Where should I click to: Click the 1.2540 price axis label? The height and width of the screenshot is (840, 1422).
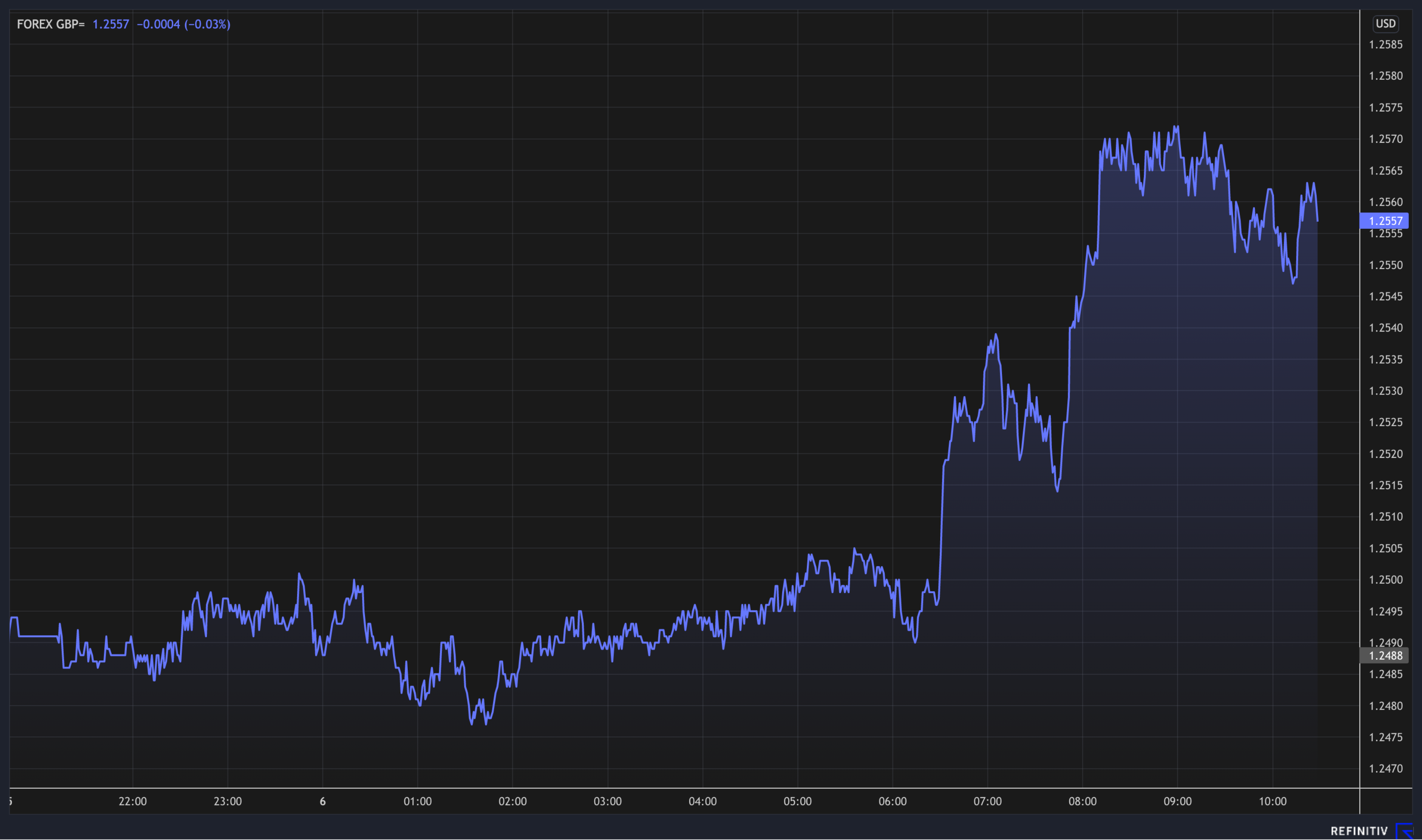coord(1386,328)
